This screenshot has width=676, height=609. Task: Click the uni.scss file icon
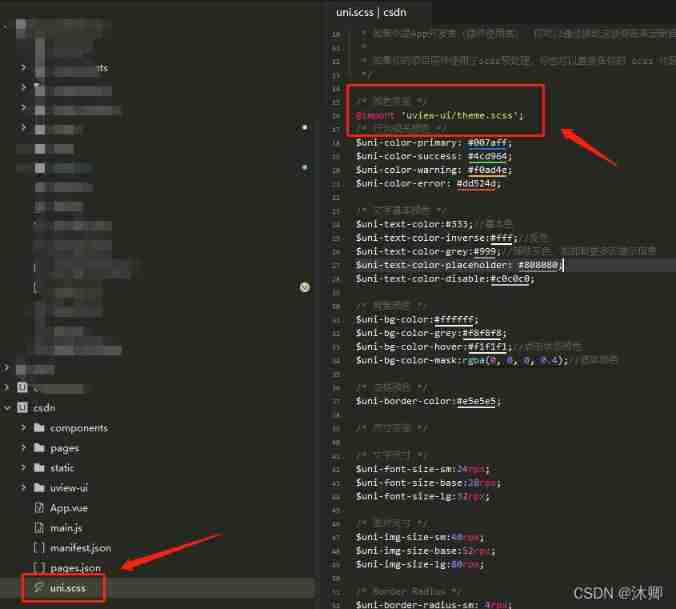(x=39, y=587)
